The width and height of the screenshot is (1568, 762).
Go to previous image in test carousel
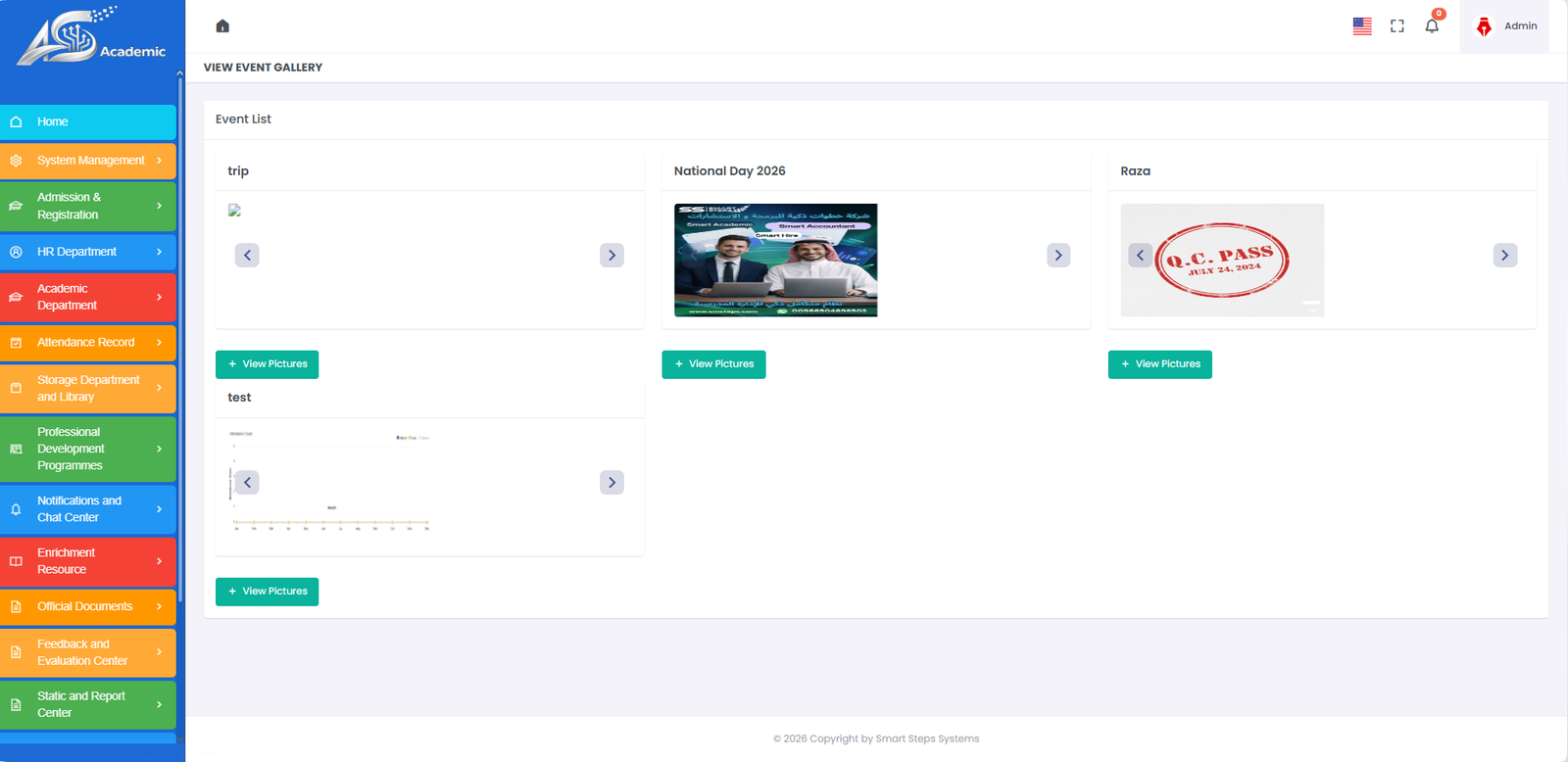(247, 482)
